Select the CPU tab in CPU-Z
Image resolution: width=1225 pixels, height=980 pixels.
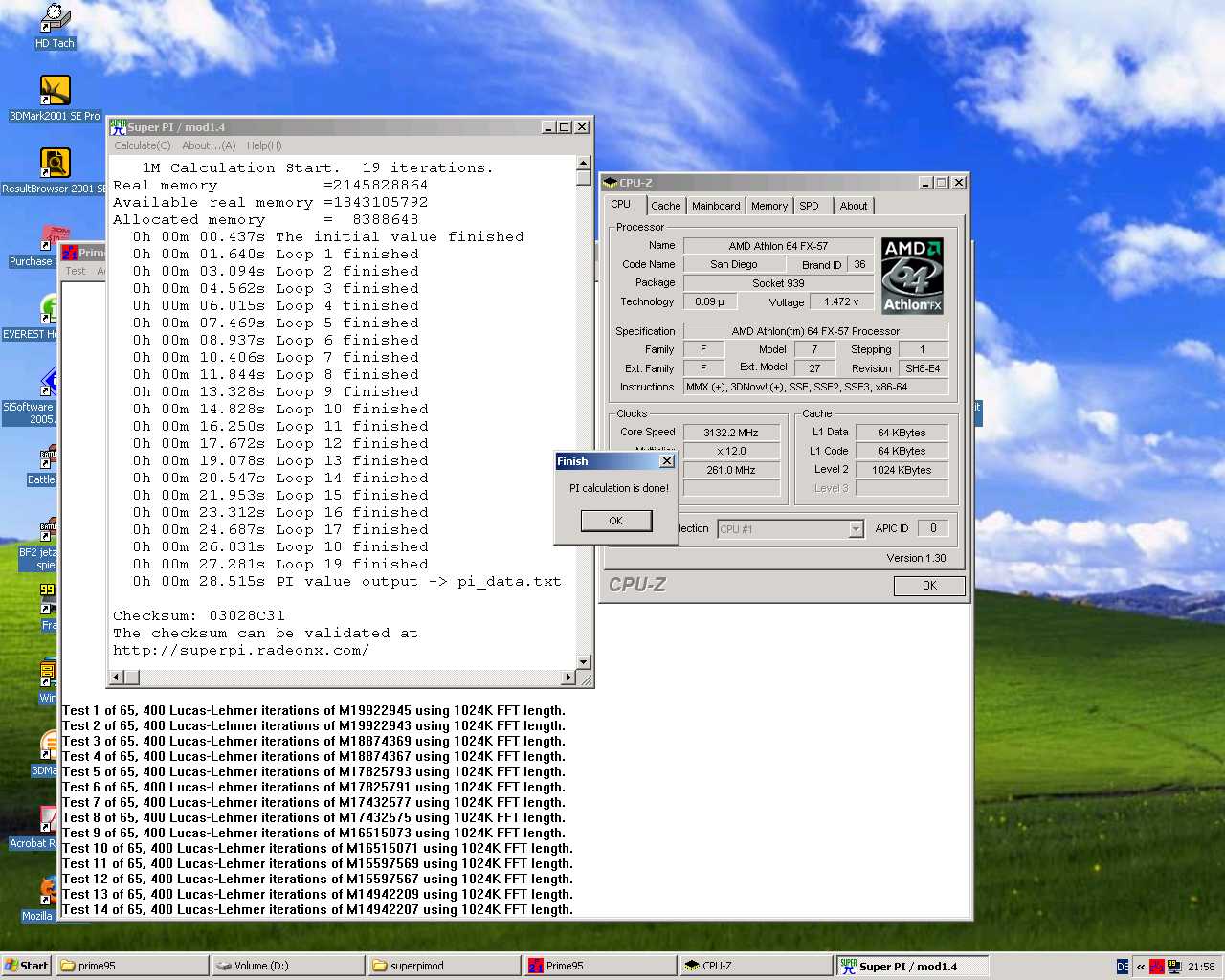[621, 205]
